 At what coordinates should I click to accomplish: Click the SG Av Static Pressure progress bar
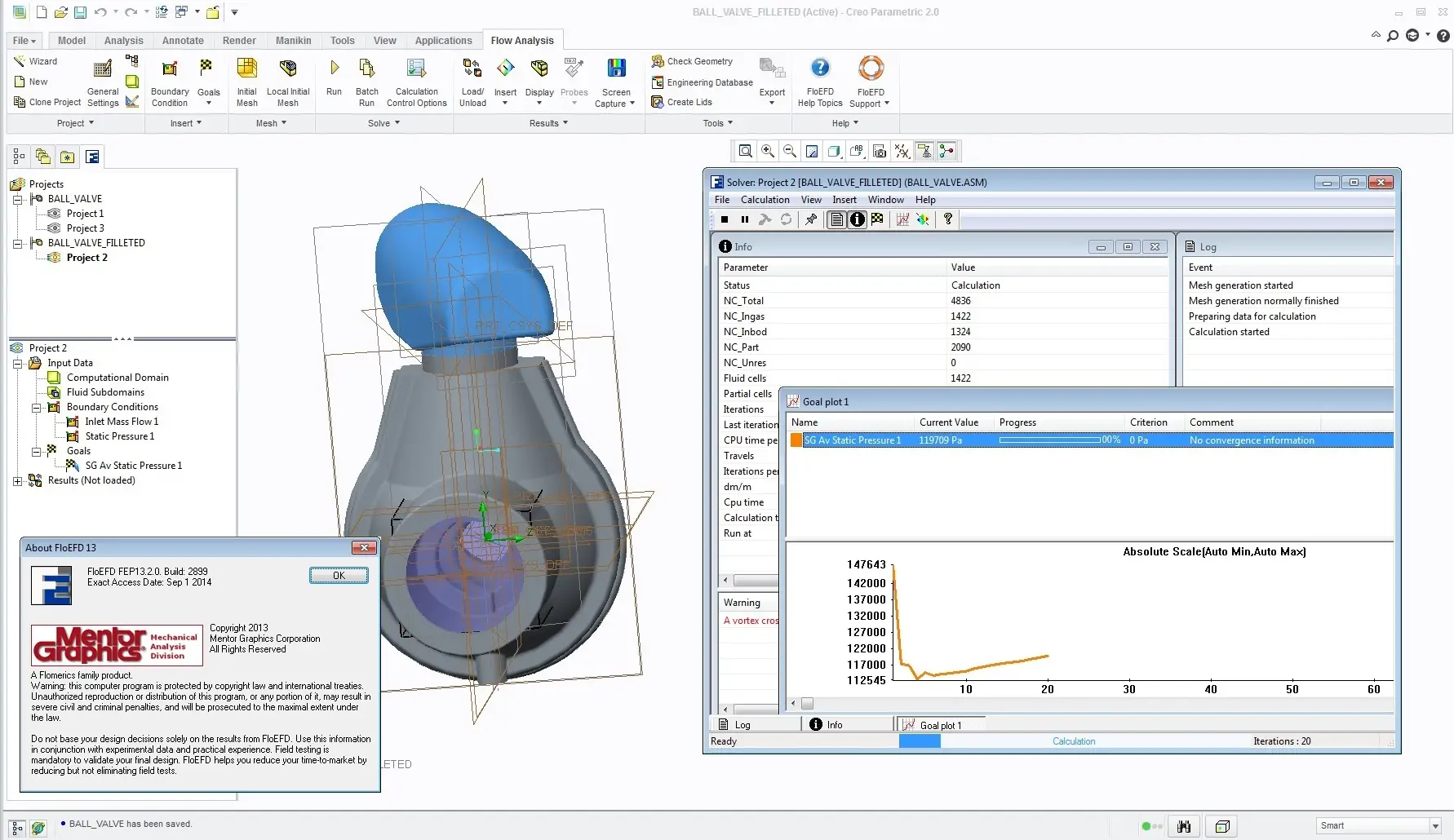[x=1049, y=440]
